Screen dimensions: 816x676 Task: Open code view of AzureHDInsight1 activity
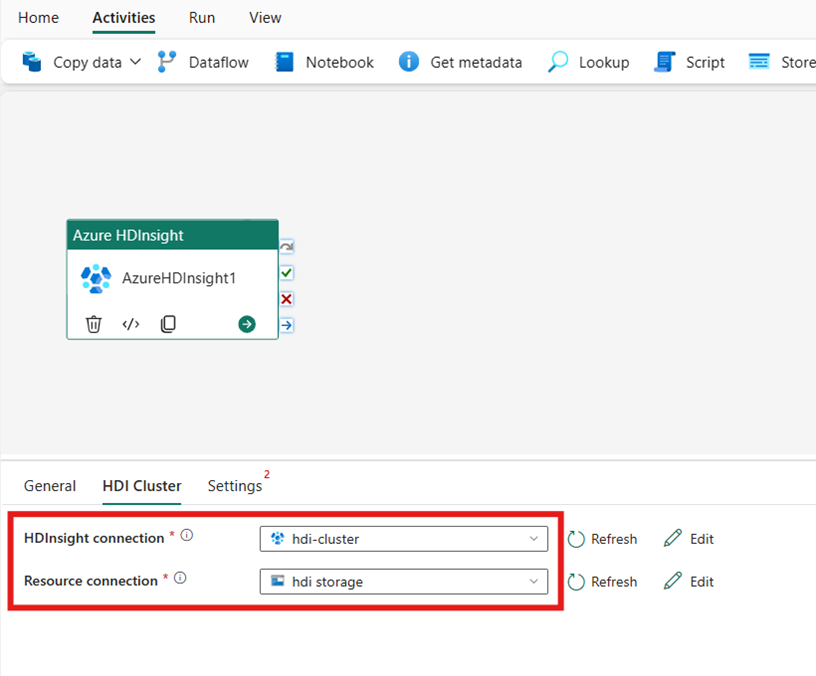(130, 323)
